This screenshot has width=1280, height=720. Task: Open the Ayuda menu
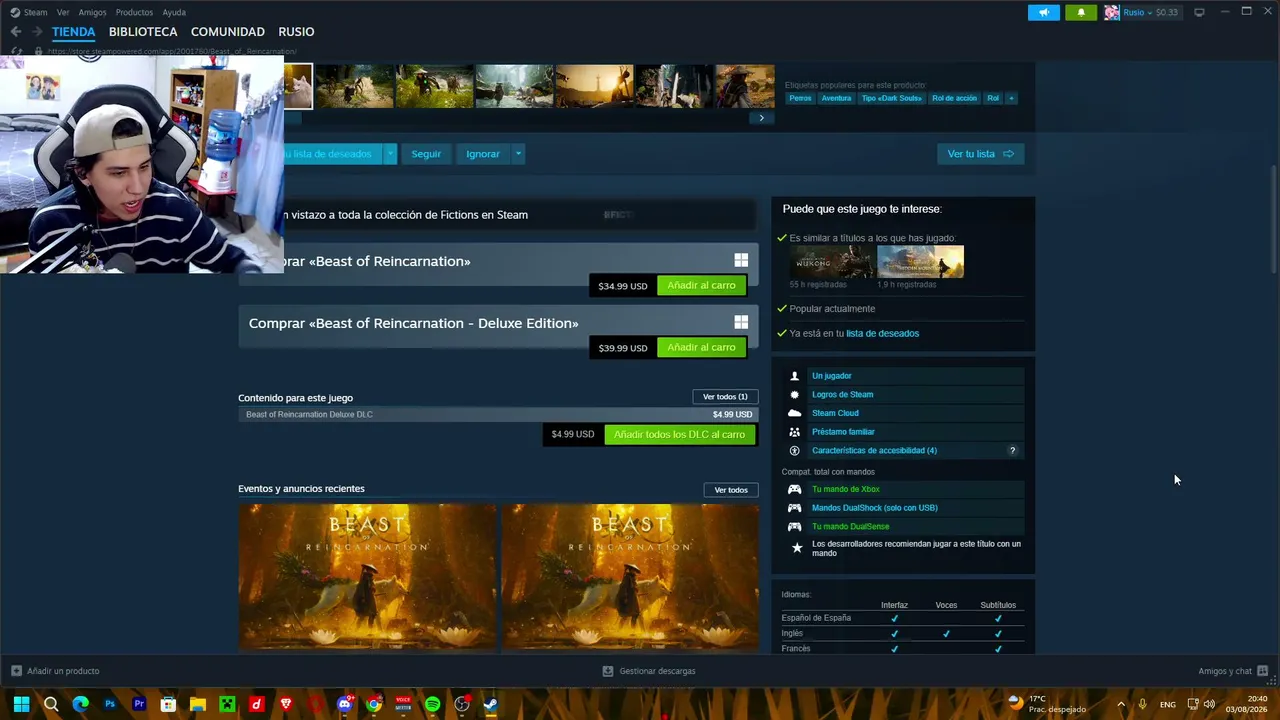[x=174, y=12]
